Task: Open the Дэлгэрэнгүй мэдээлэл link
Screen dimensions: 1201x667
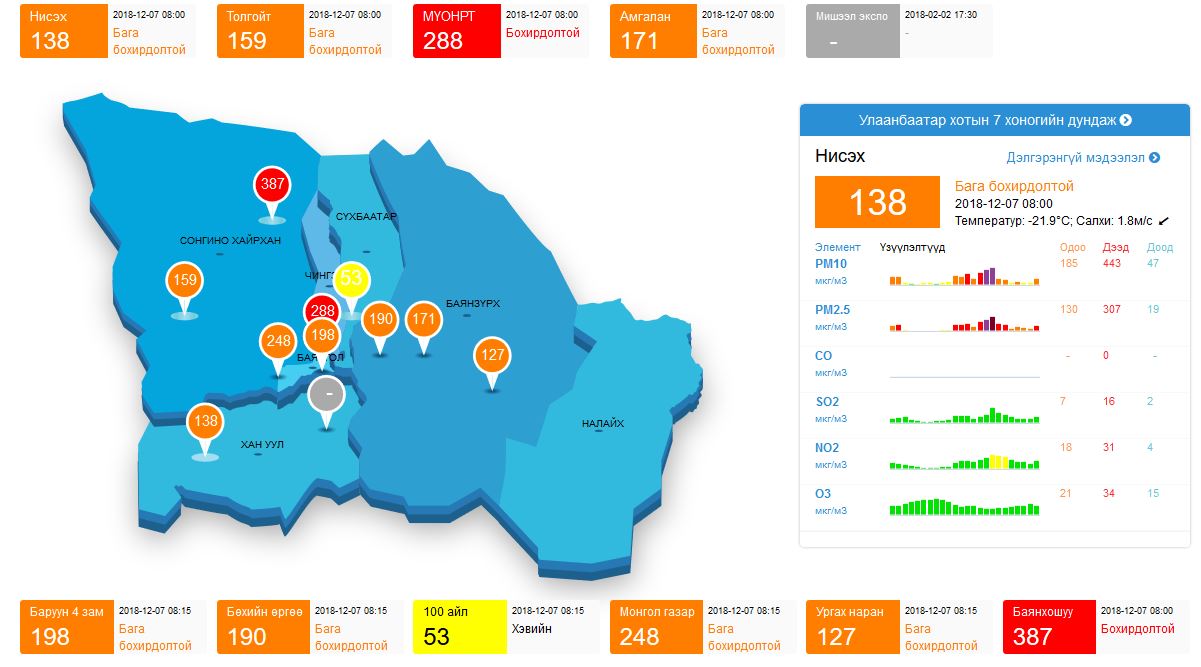Action: (1082, 158)
